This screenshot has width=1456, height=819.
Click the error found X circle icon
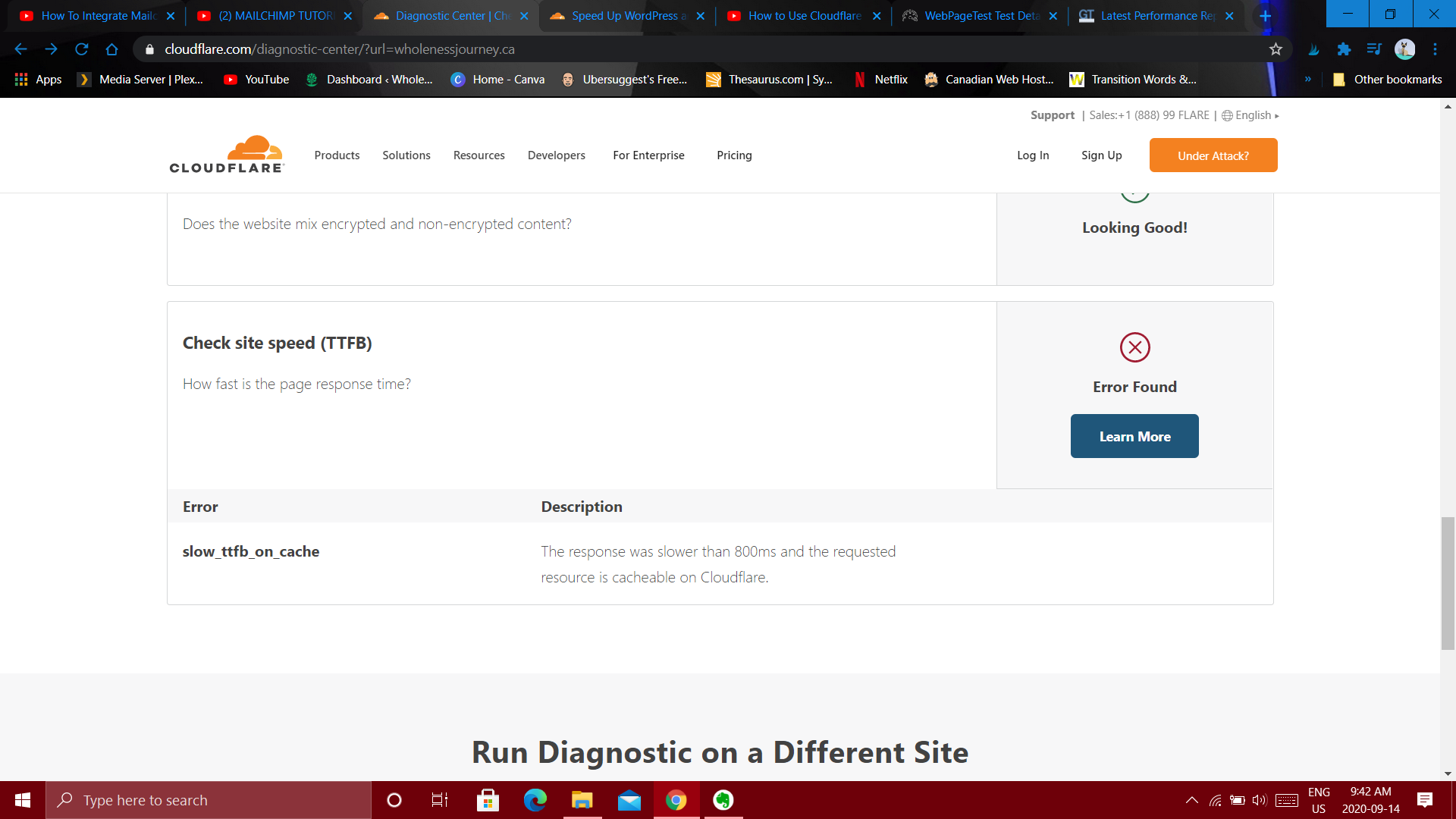point(1135,347)
